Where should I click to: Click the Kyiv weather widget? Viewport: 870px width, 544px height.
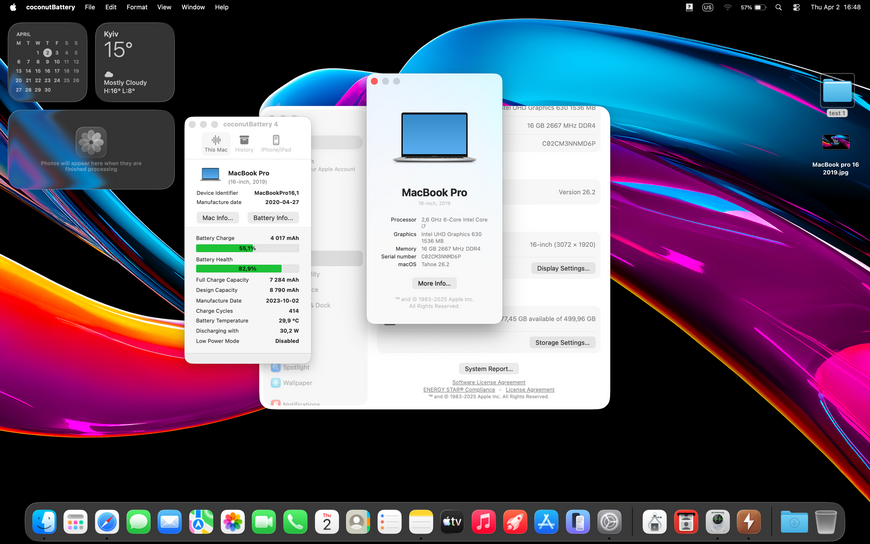pos(135,62)
